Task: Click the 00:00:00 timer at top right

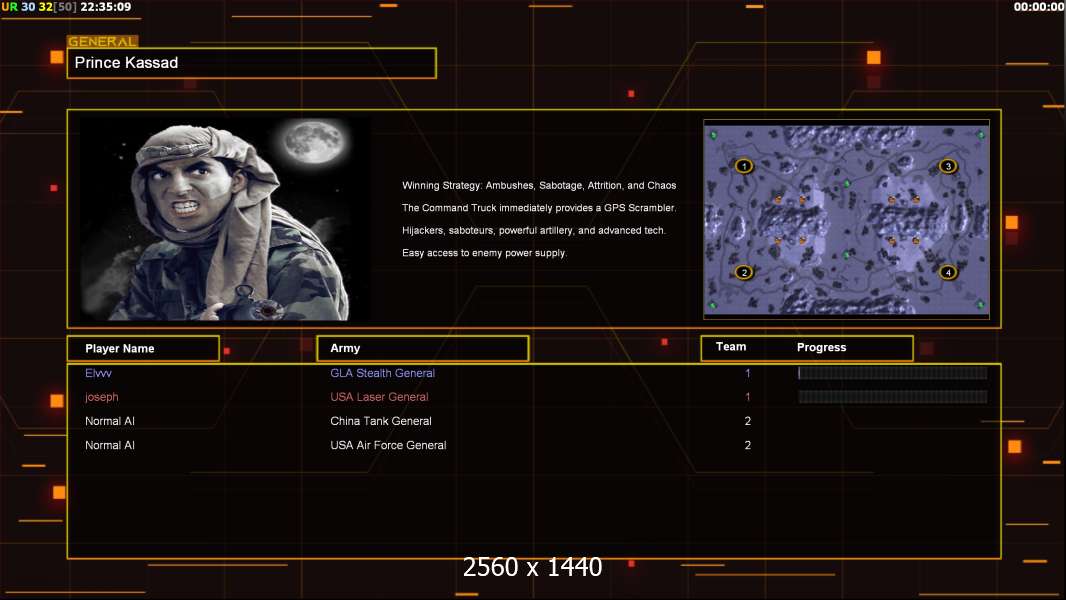Action: click(1039, 7)
